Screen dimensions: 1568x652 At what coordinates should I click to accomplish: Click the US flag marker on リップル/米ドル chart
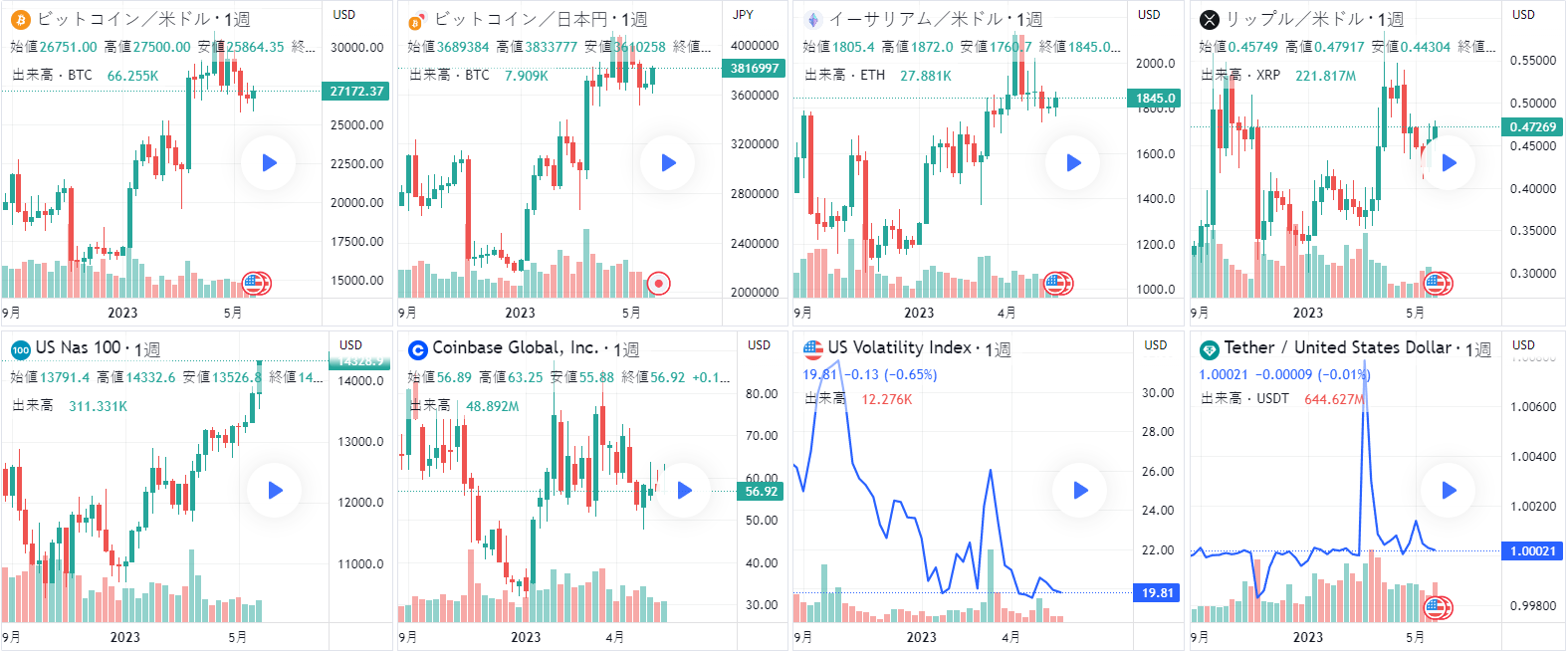pyautogui.click(x=1437, y=284)
